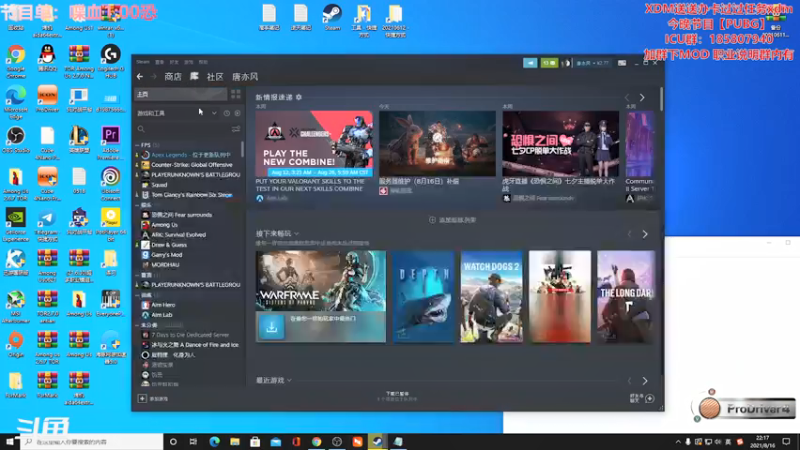Expand the Play Next shelf dropdown
This screenshot has height=450, width=800.
point(296,234)
